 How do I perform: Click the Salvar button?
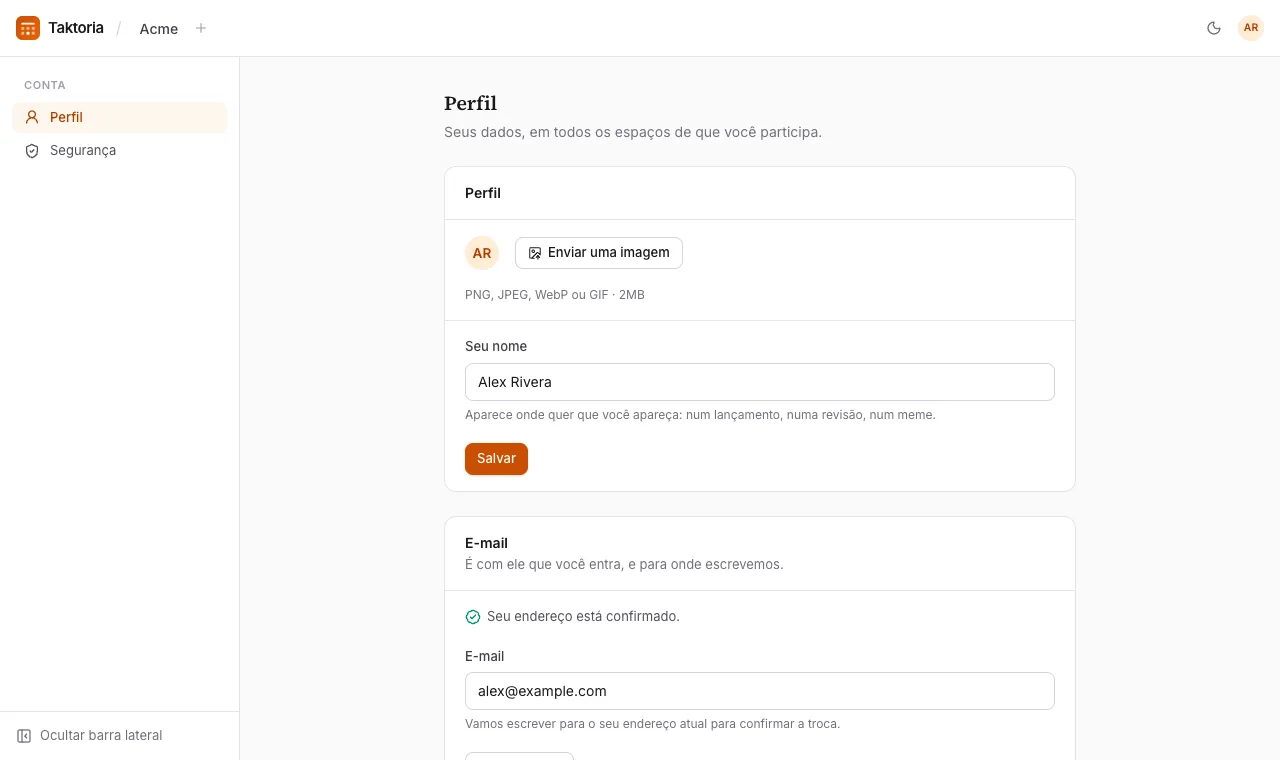coord(496,459)
